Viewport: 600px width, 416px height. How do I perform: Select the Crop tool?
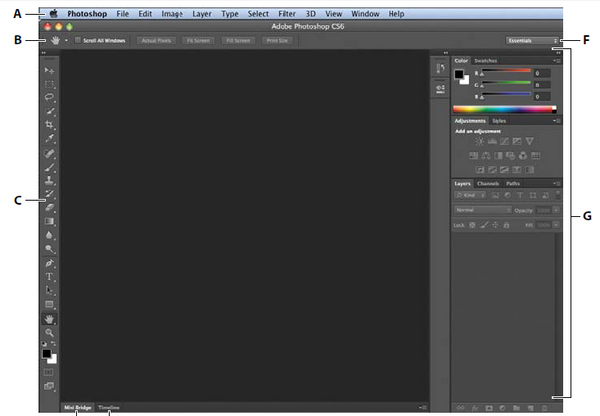[49, 124]
